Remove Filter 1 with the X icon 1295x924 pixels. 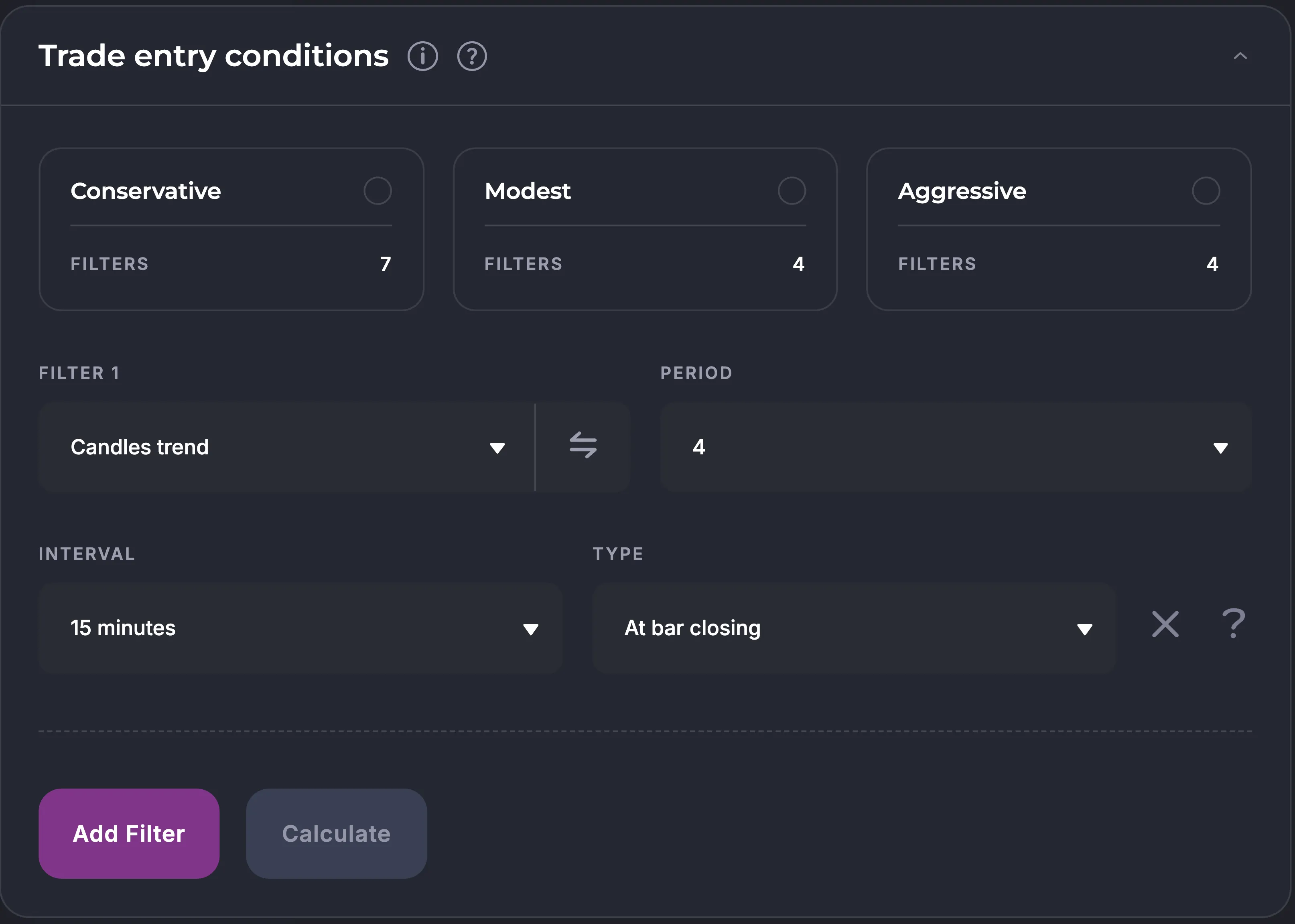coord(1165,625)
